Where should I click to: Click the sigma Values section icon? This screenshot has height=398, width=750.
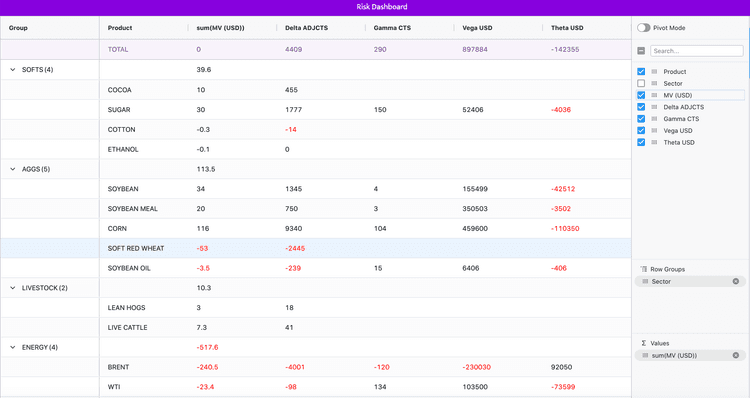tap(643, 343)
